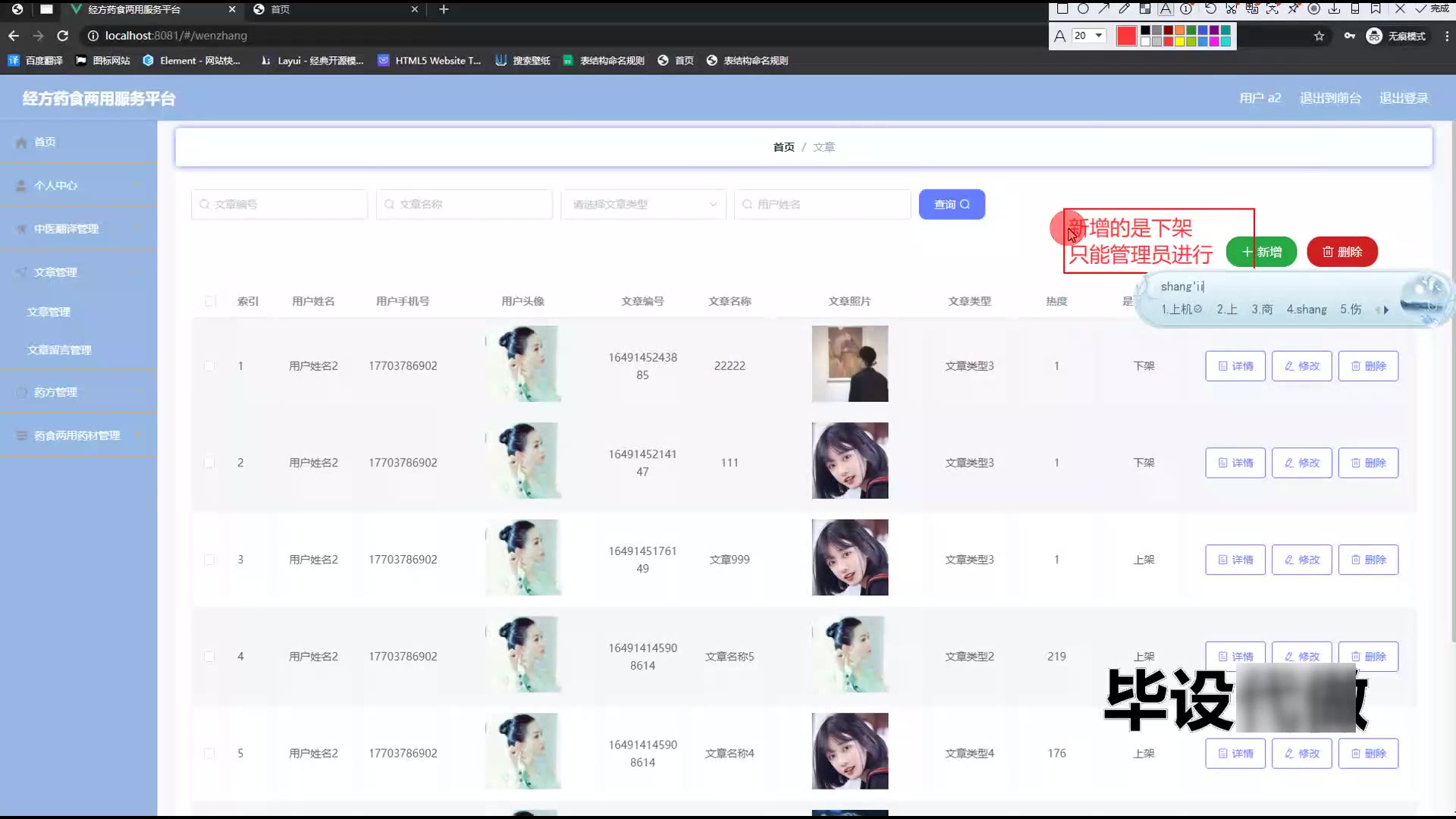The height and width of the screenshot is (819, 1456).
Task: Select the ellipse annotation tool
Action: (1083, 8)
